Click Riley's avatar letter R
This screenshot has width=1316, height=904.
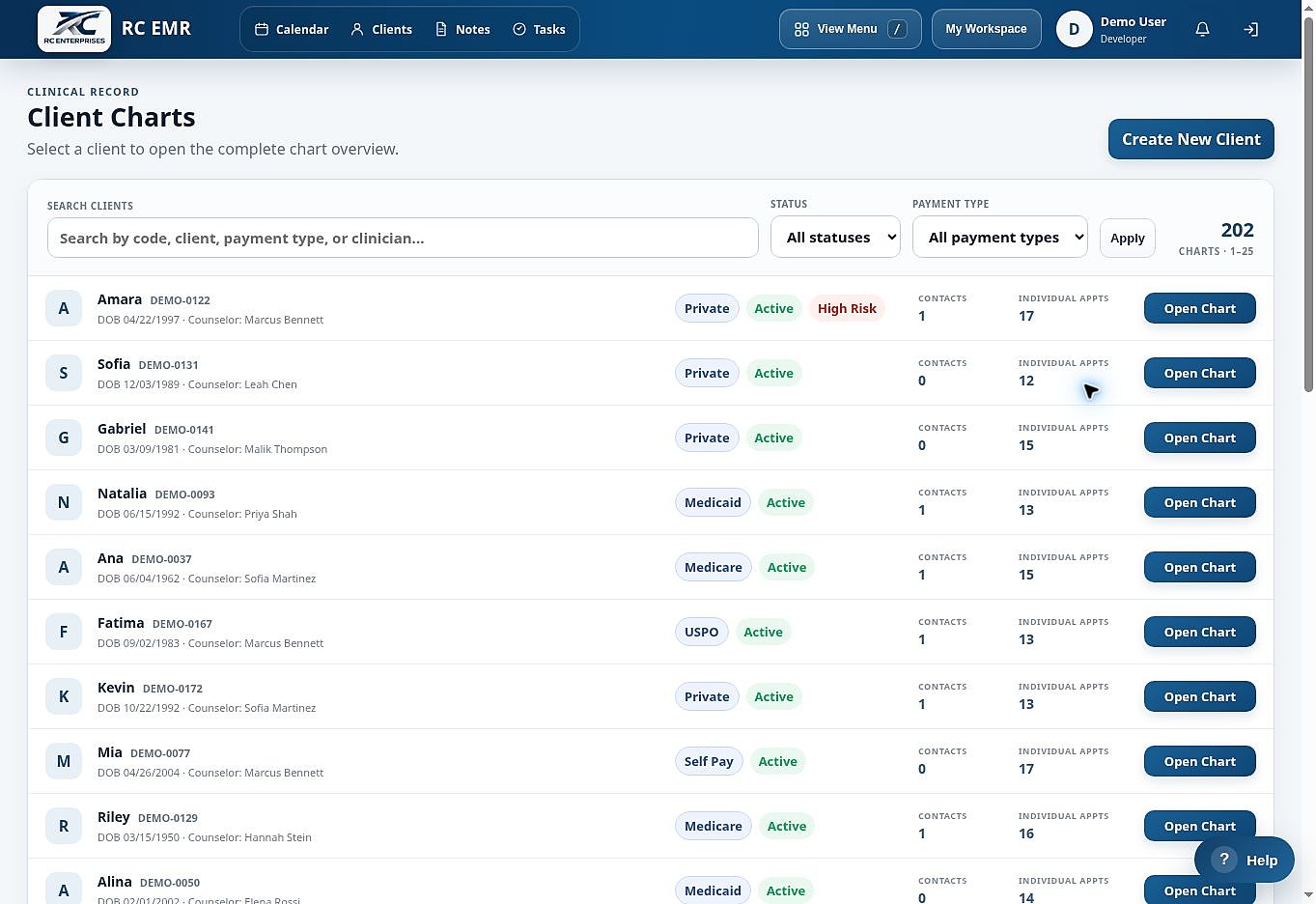pyautogui.click(x=64, y=826)
